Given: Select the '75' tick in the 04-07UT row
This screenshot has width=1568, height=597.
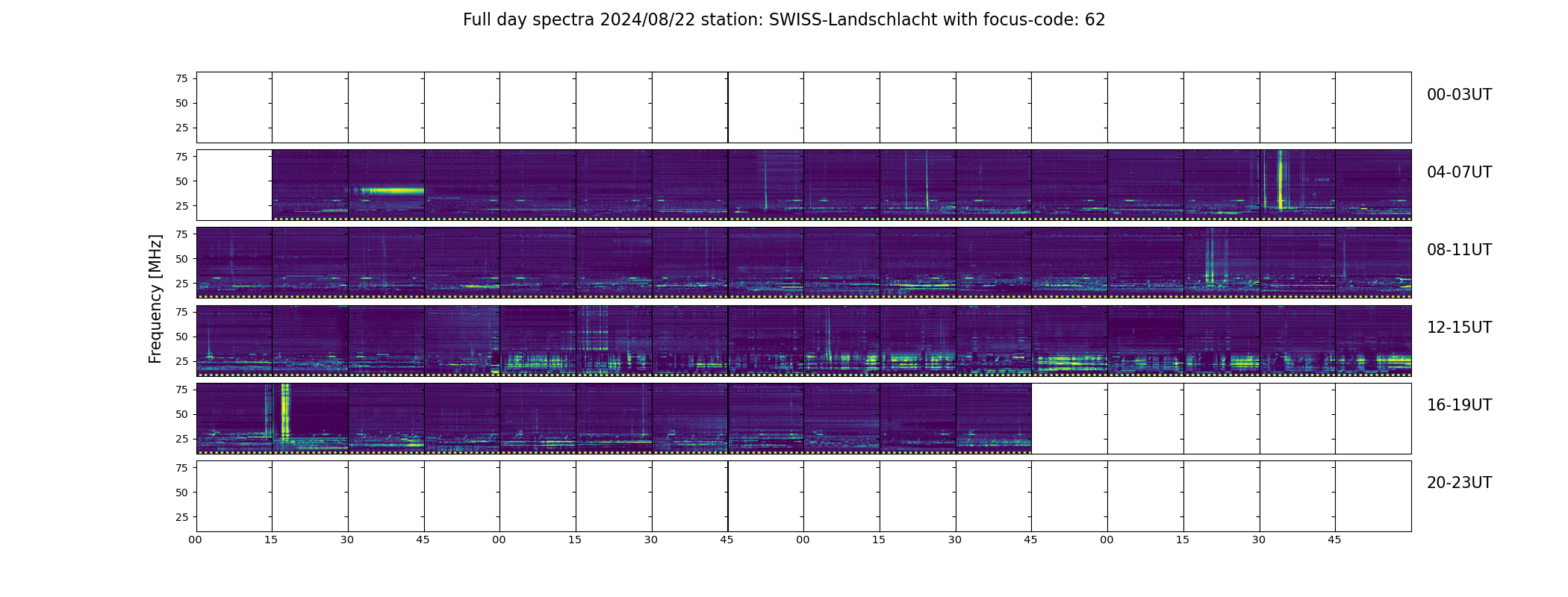Looking at the screenshot, I should [181, 156].
